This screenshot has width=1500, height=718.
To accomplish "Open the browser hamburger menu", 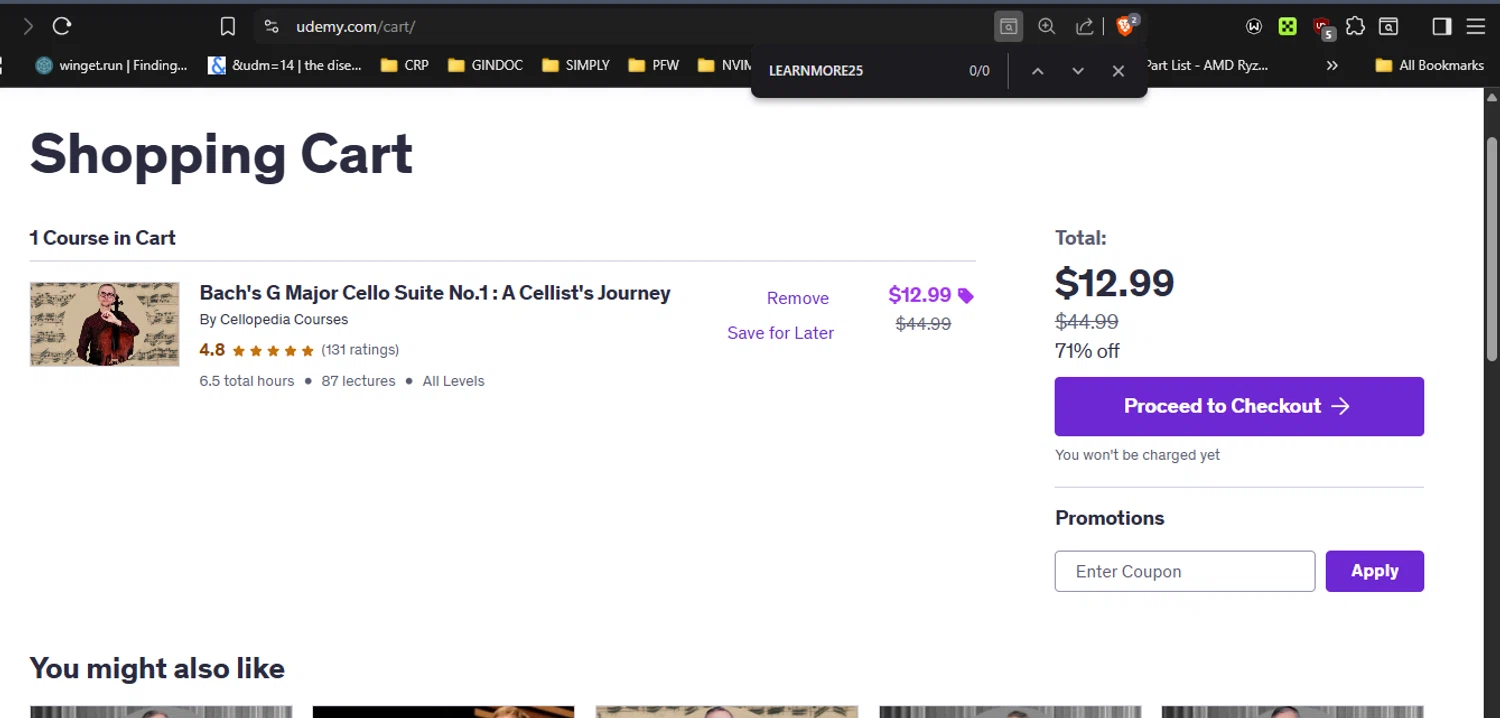I will 1476,27.
